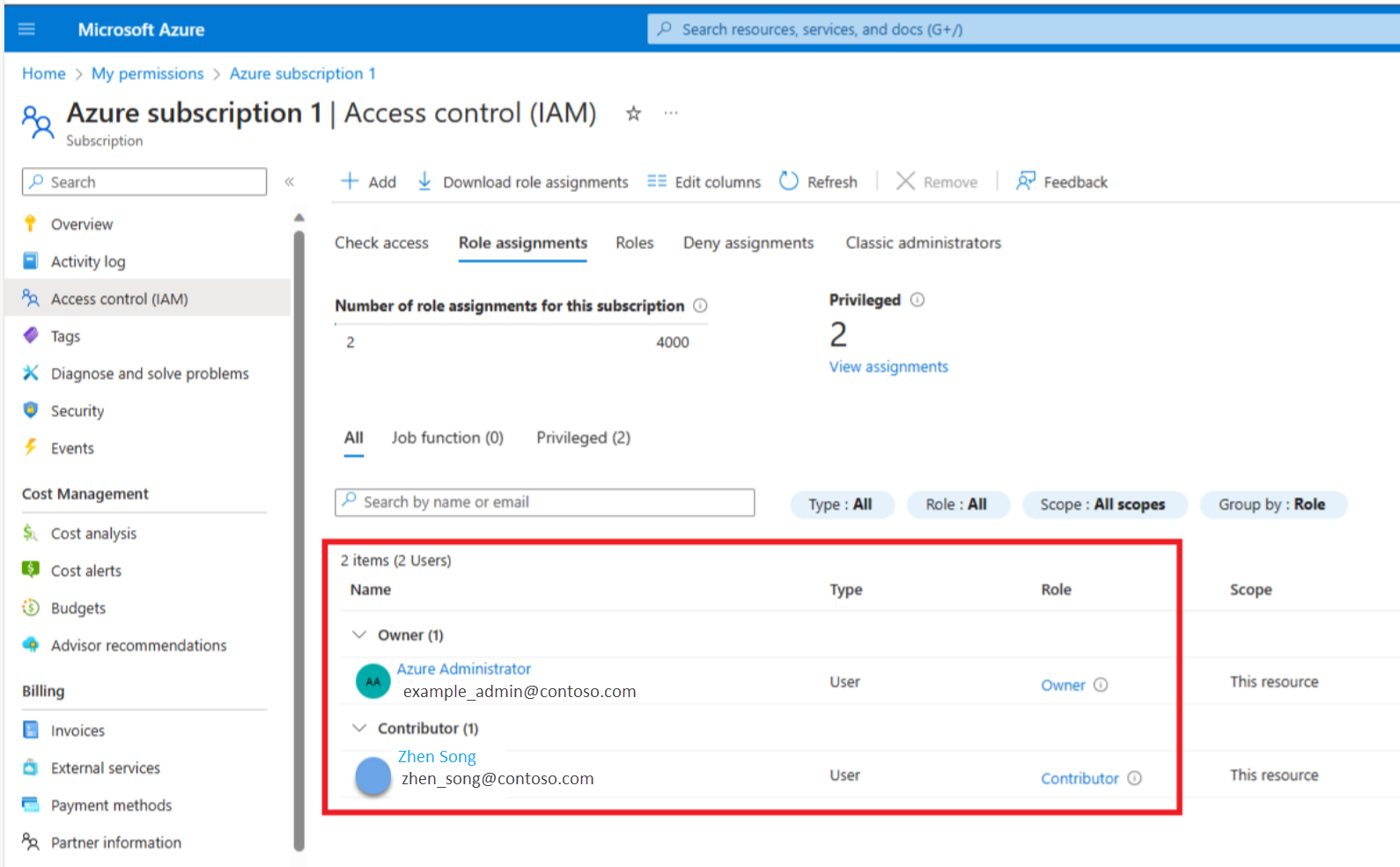Image resolution: width=1400 pixels, height=867 pixels.
Task: Click the Remove X icon
Action: click(x=905, y=181)
